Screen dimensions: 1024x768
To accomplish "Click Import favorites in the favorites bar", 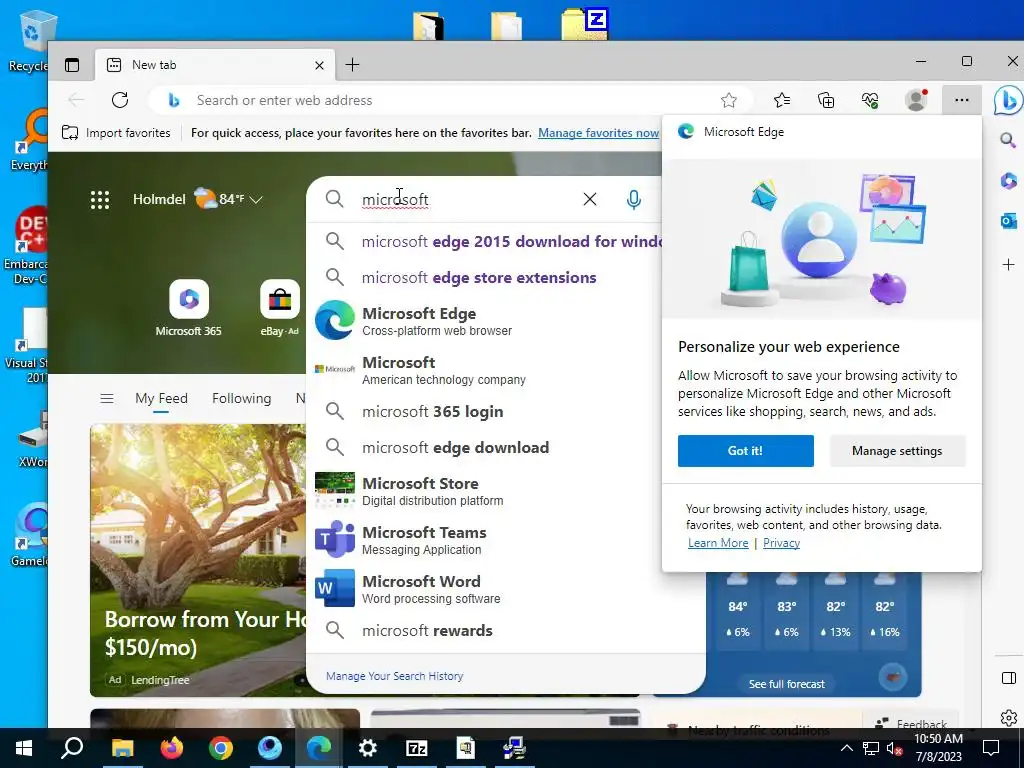I will coord(116,133).
